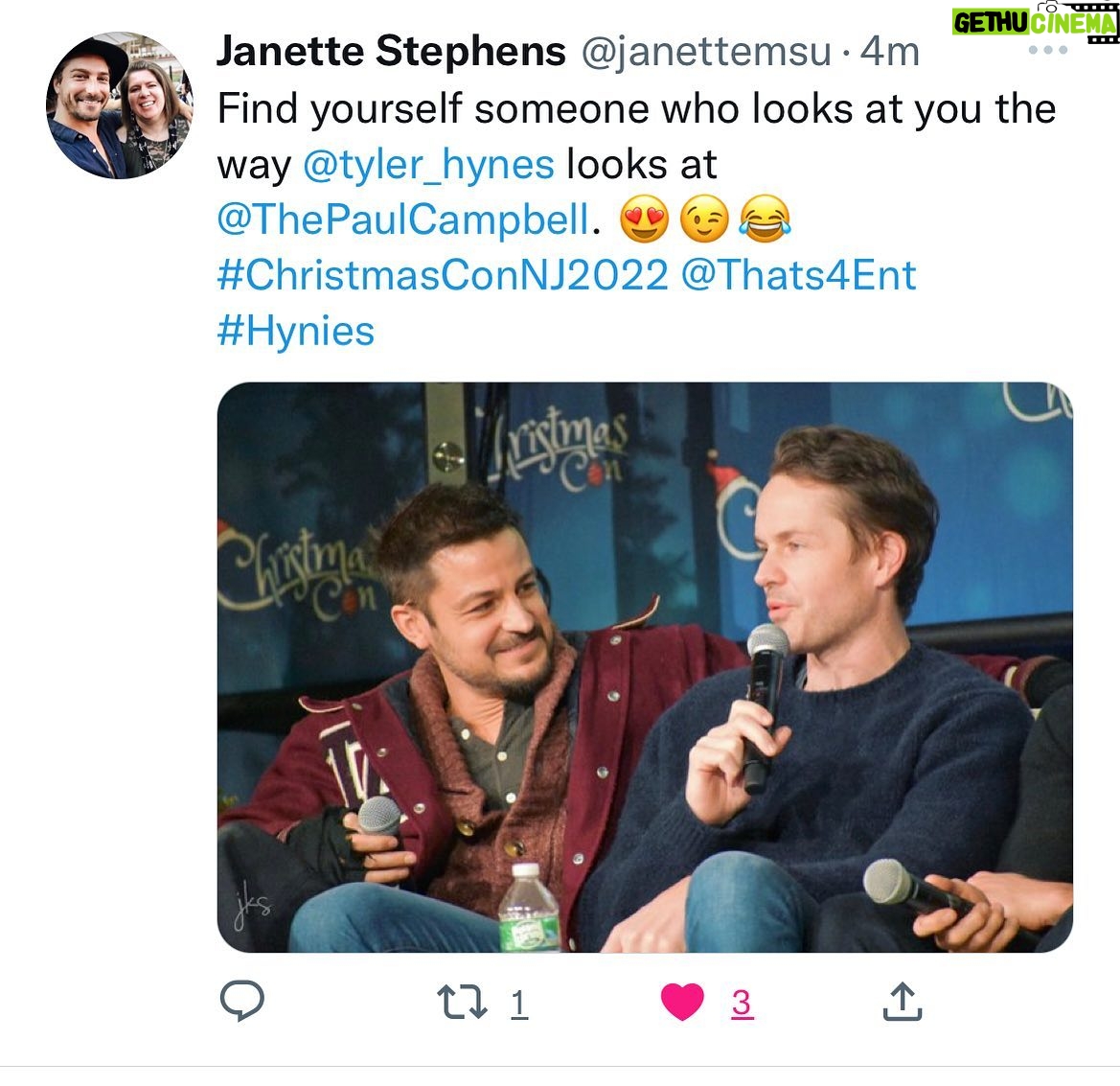The height and width of the screenshot is (1086, 1120).
Task: Click the Gethu Cinema watermark logo
Action: click(x=1035, y=22)
